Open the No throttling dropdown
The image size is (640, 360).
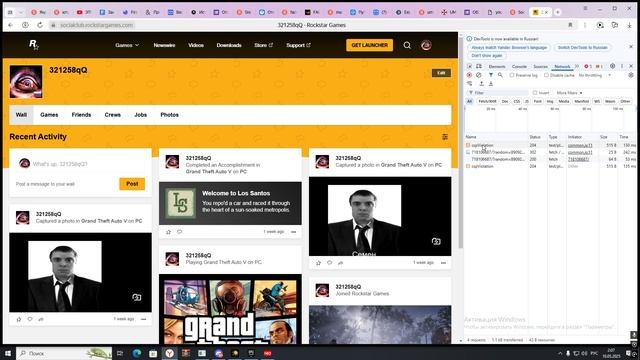(x=595, y=75)
